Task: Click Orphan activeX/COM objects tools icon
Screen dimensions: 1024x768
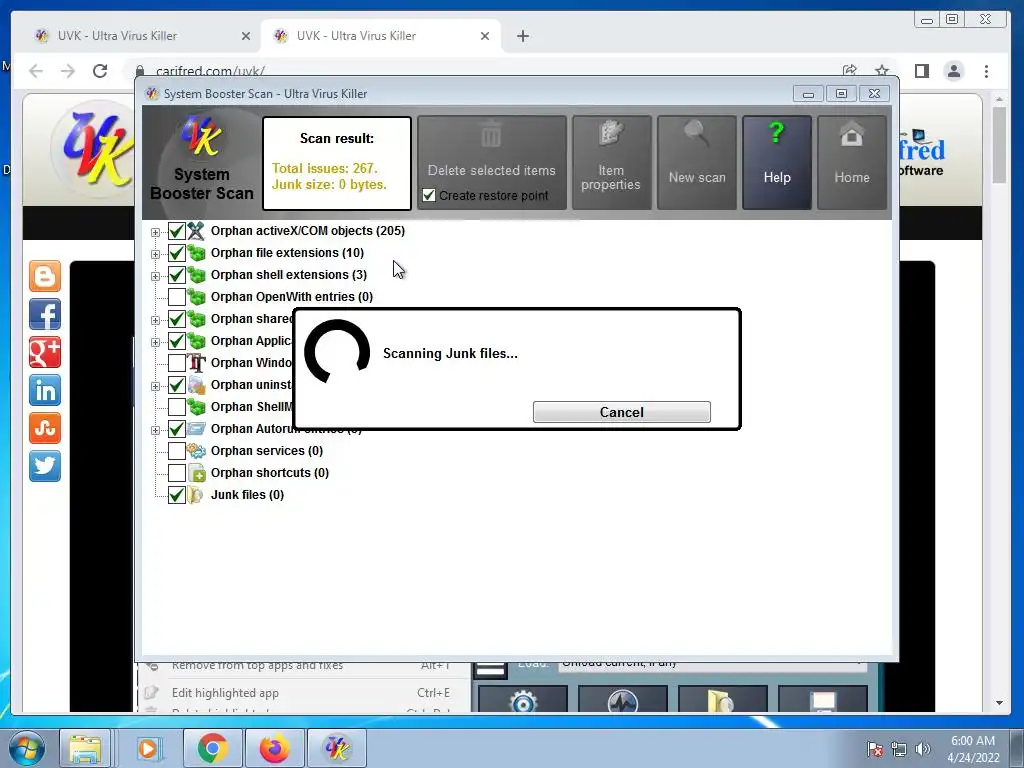Action: [196, 231]
